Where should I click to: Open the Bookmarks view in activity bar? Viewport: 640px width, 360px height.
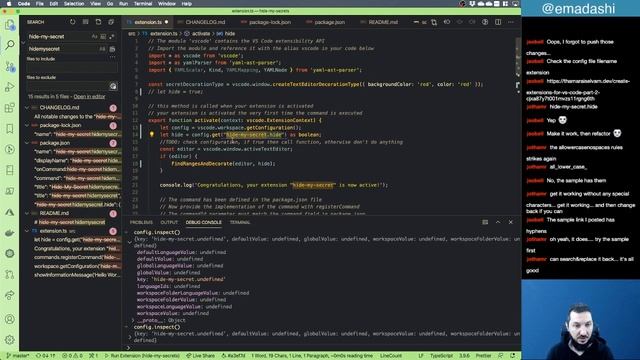click(x=10, y=129)
